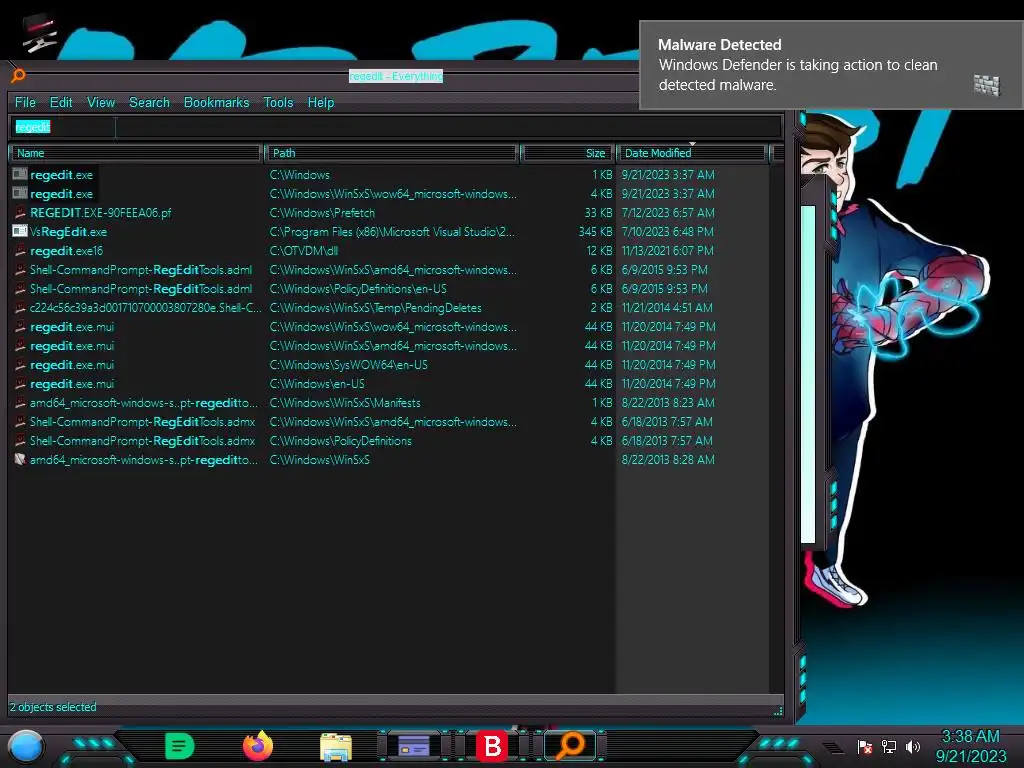Open File Explorer from the taskbar
The height and width of the screenshot is (768, 1024).
pos(336,746)
